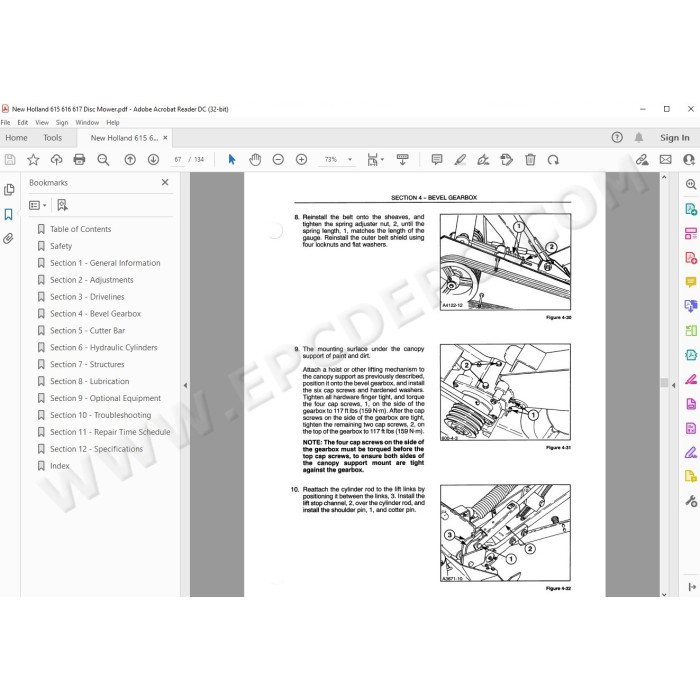The width and height of the screenshot is (700, 700).
Task: Show page thumbnails panel
Action: (9, 190)
